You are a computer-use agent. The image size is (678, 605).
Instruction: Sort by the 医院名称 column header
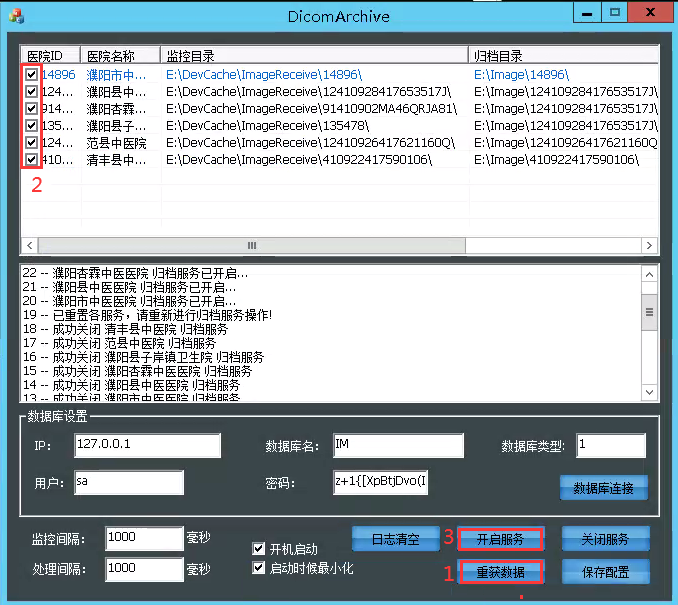[x=120, y=56]
